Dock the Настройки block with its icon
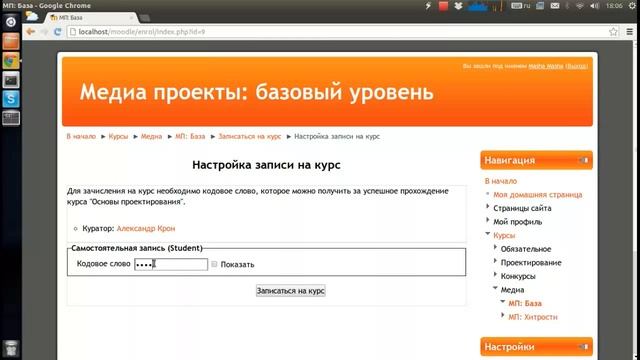This screenshot has width=640, height=360. (584, 347)
